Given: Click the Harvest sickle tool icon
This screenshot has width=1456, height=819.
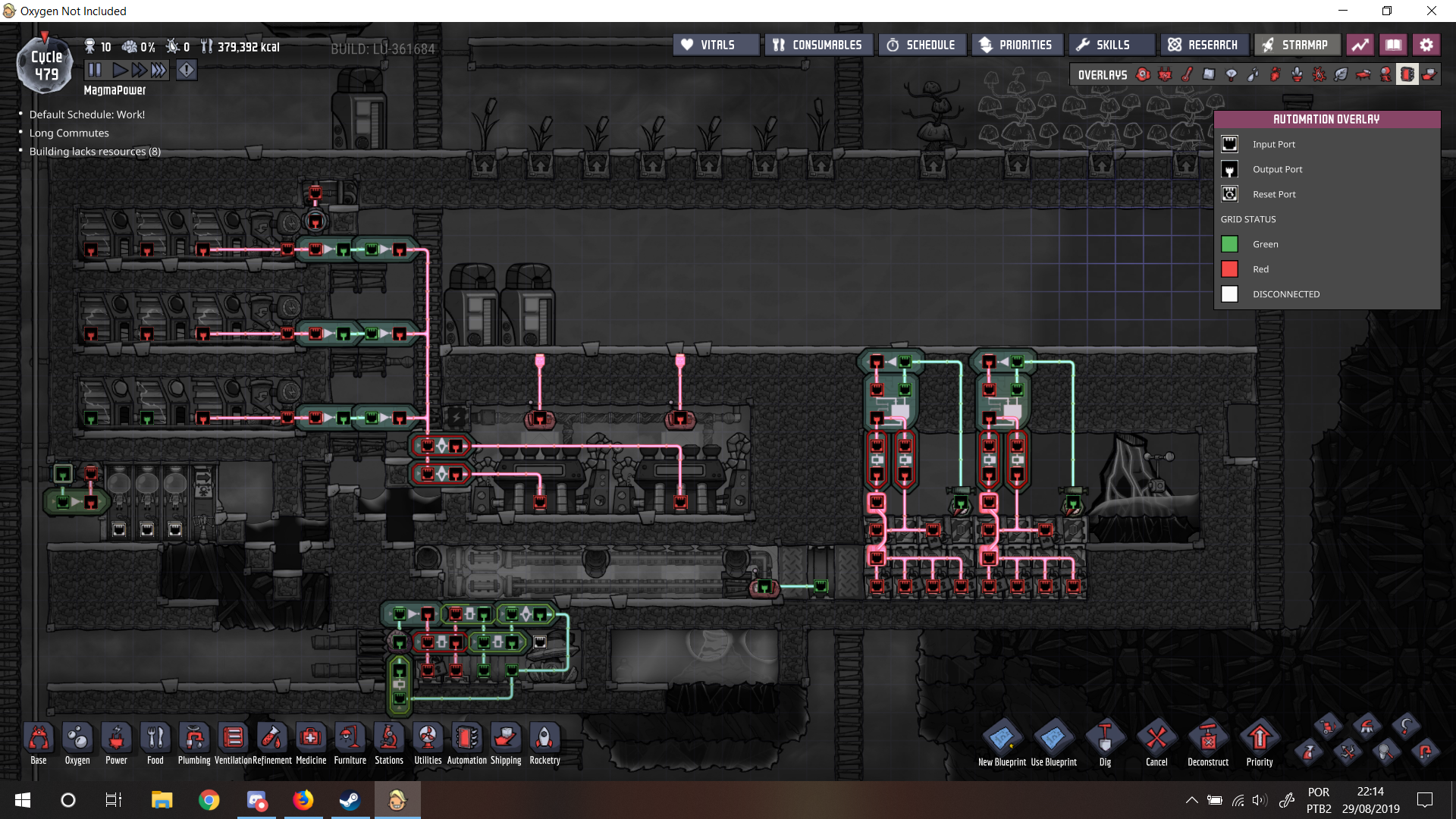Looking at the screenshot, I should 1405,726.
